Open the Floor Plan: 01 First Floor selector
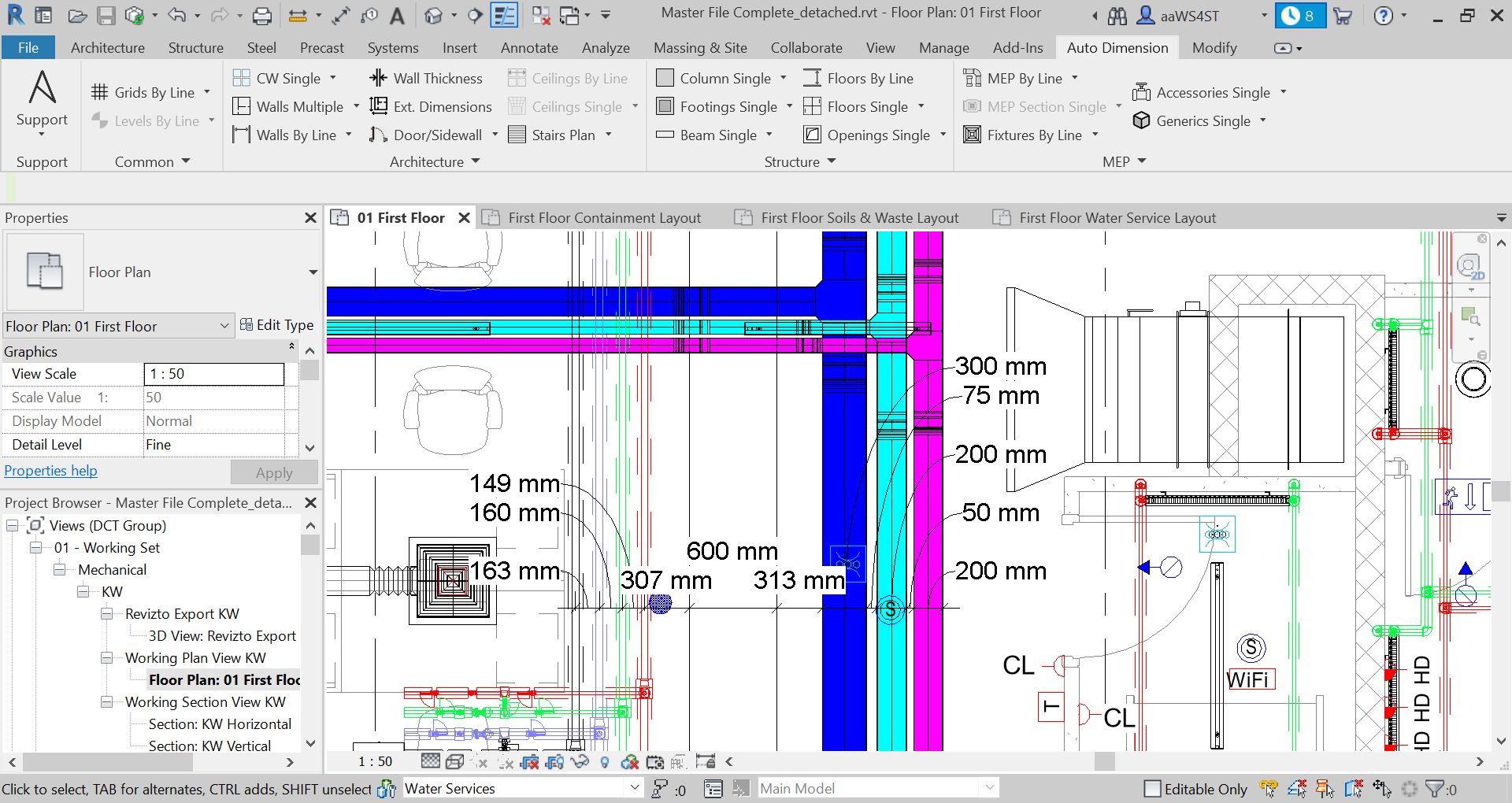1512x803 pixels. pyautogui.click(x=119, y=326)
